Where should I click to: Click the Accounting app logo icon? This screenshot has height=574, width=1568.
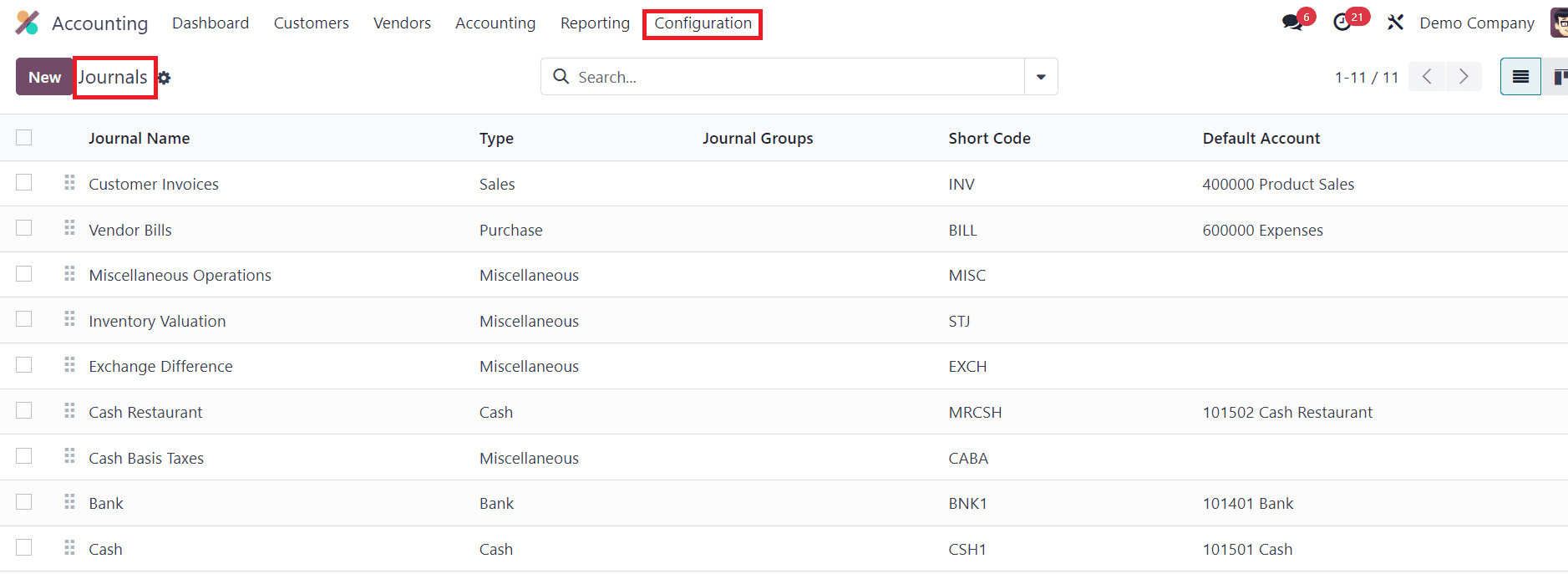coord(28,23)
